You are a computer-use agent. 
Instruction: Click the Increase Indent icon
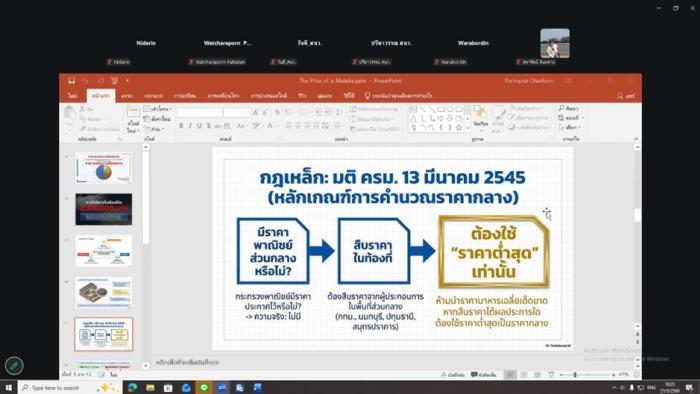tap(328, 112)
